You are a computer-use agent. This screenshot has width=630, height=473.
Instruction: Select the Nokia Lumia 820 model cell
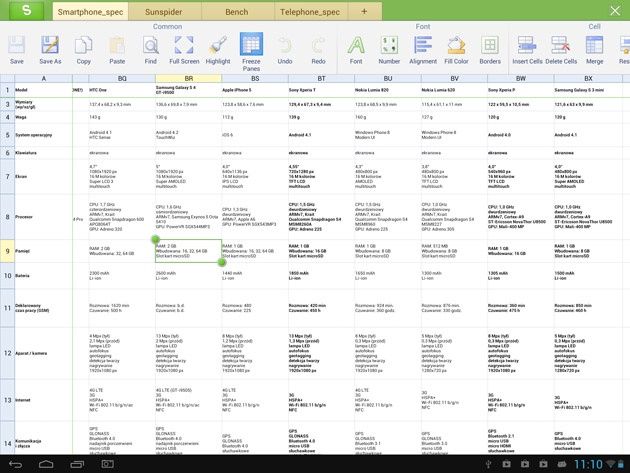(x=388, y=90)
